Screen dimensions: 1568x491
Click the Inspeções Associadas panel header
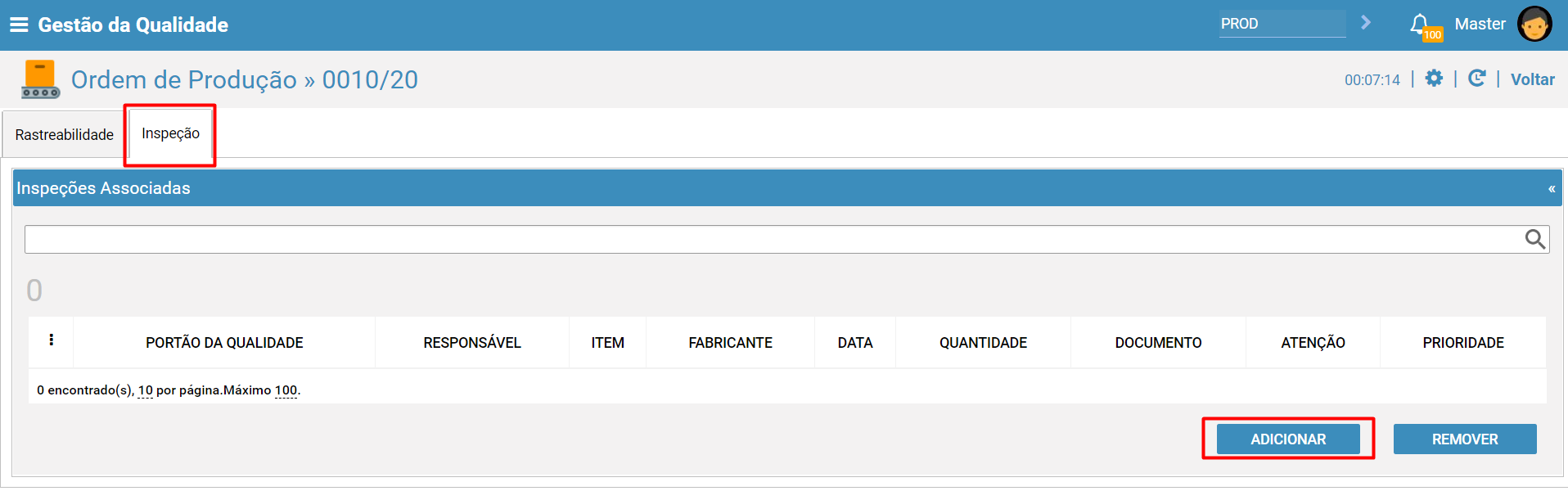(787, 188)
